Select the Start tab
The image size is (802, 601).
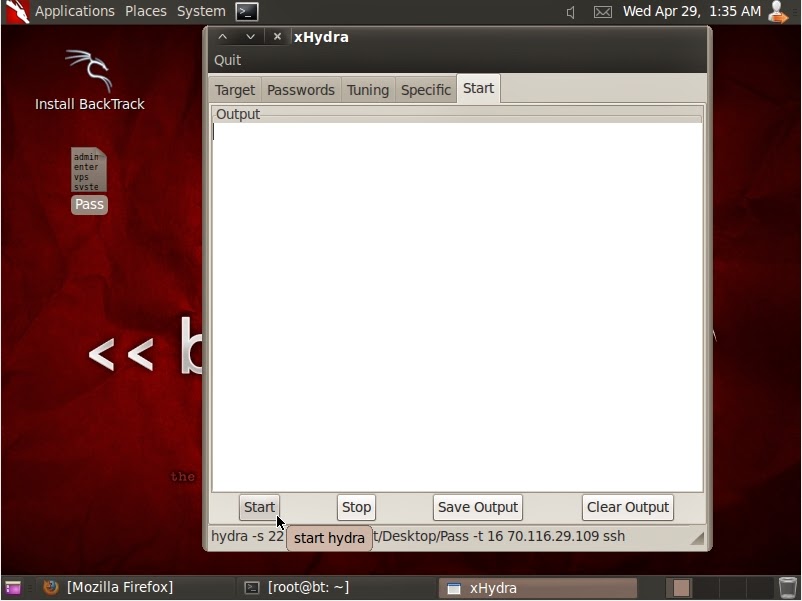(478, 88)
